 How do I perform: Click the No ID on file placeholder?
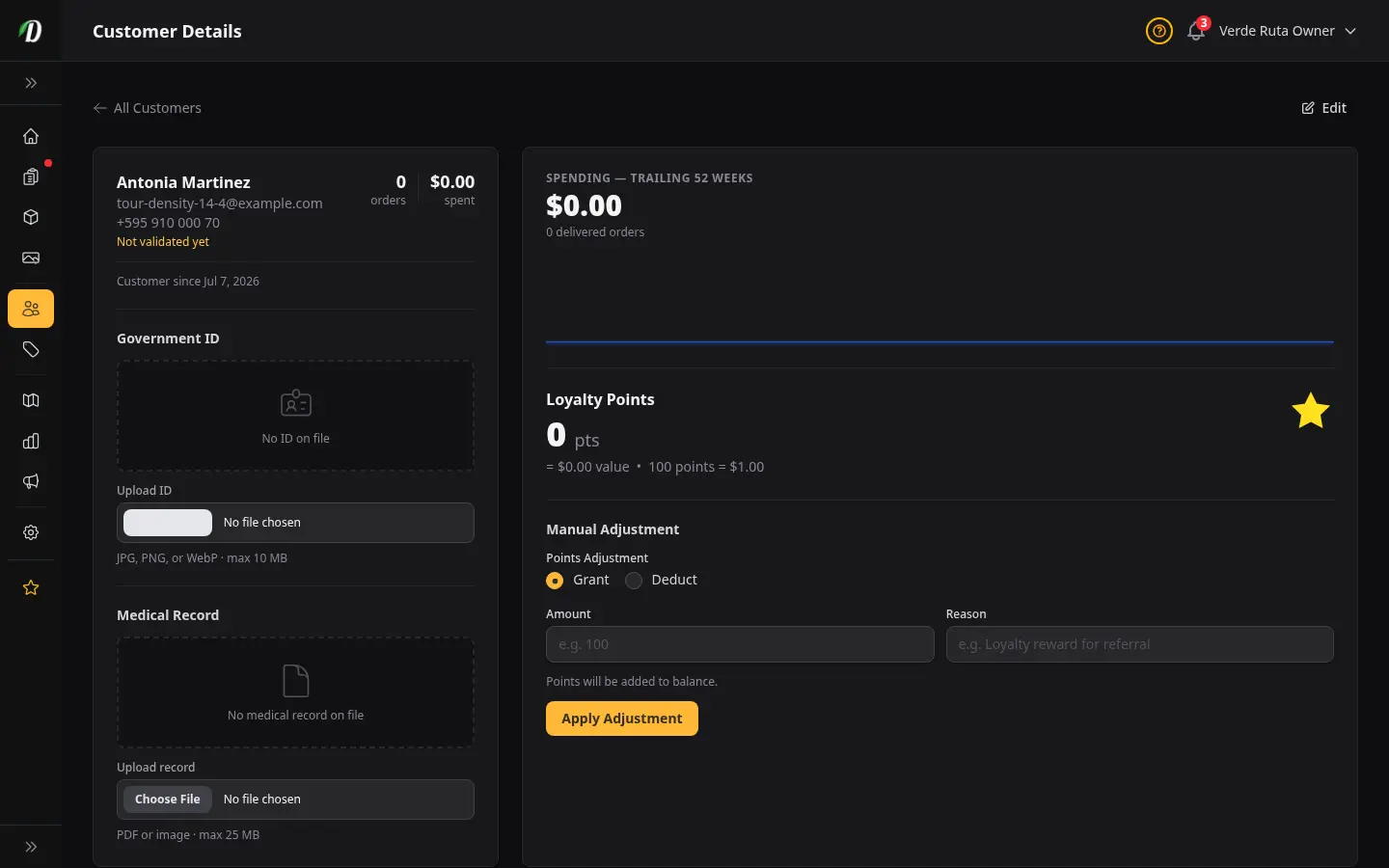[295, 416]
